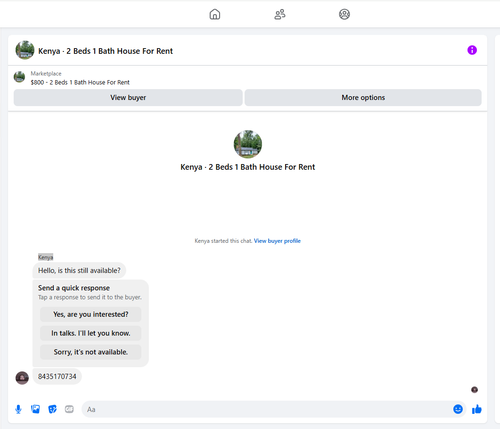Click the header house avatar thumbnail
This screenshot has width=500, height=429.
(25, 50)
